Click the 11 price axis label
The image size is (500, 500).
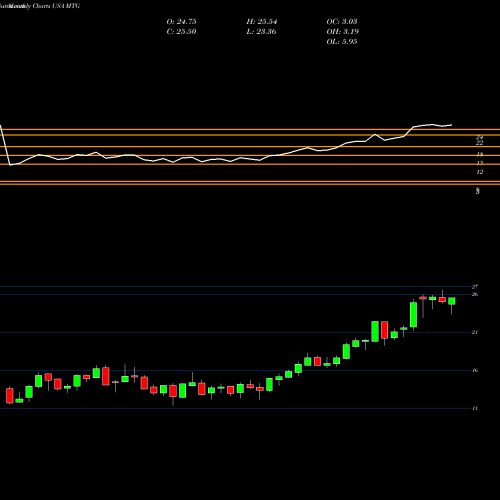pyautogui.click(x=475, y=408)
